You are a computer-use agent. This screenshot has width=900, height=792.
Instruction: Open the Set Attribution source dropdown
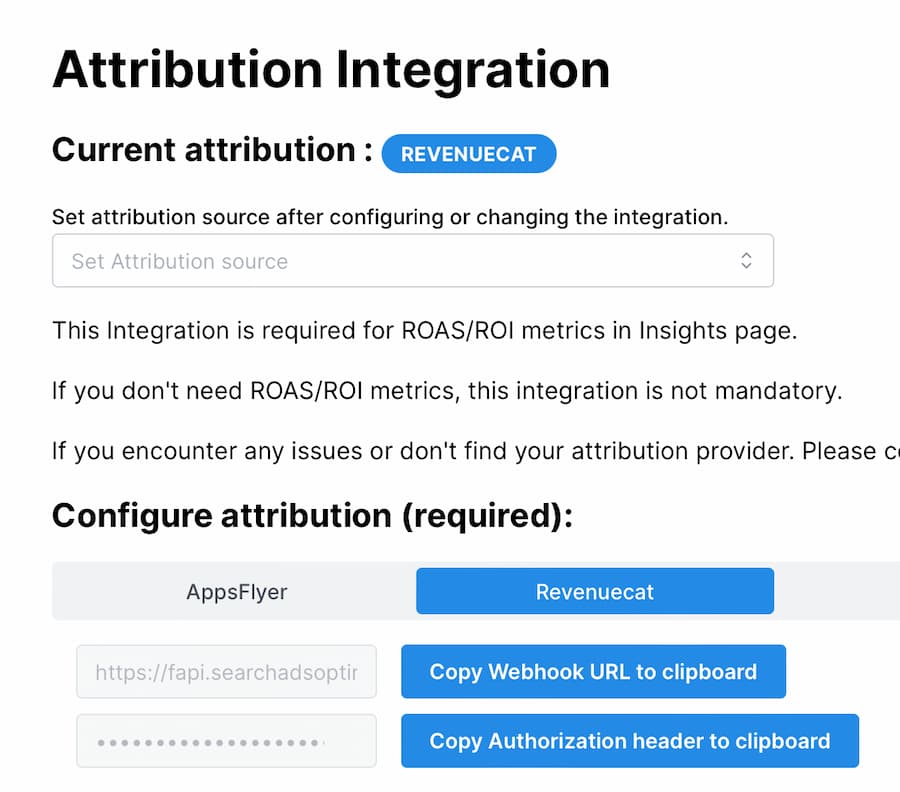412,261
